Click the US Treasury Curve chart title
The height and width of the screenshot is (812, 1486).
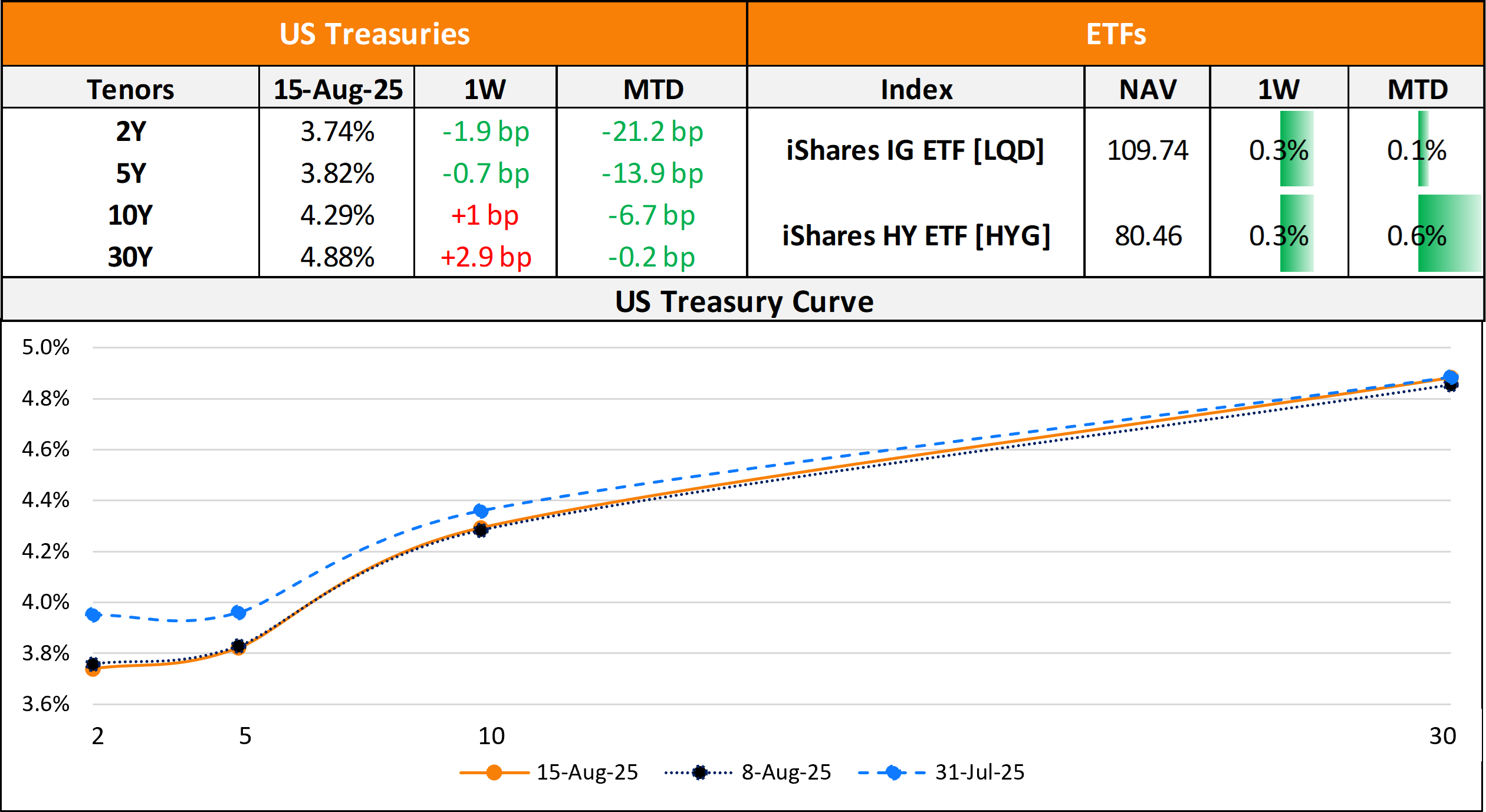tap(744, 301)
